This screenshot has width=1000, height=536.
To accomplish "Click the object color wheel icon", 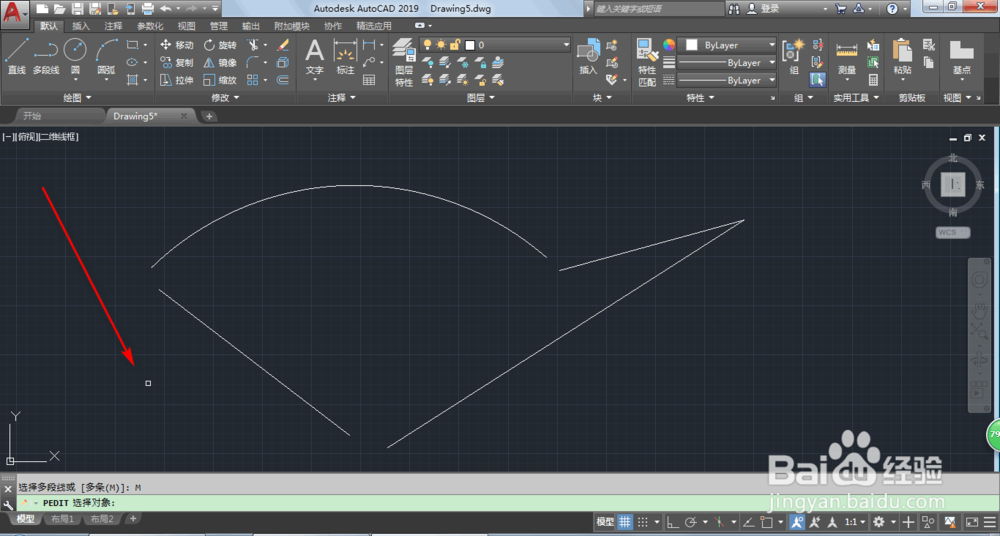I will 668,45.
